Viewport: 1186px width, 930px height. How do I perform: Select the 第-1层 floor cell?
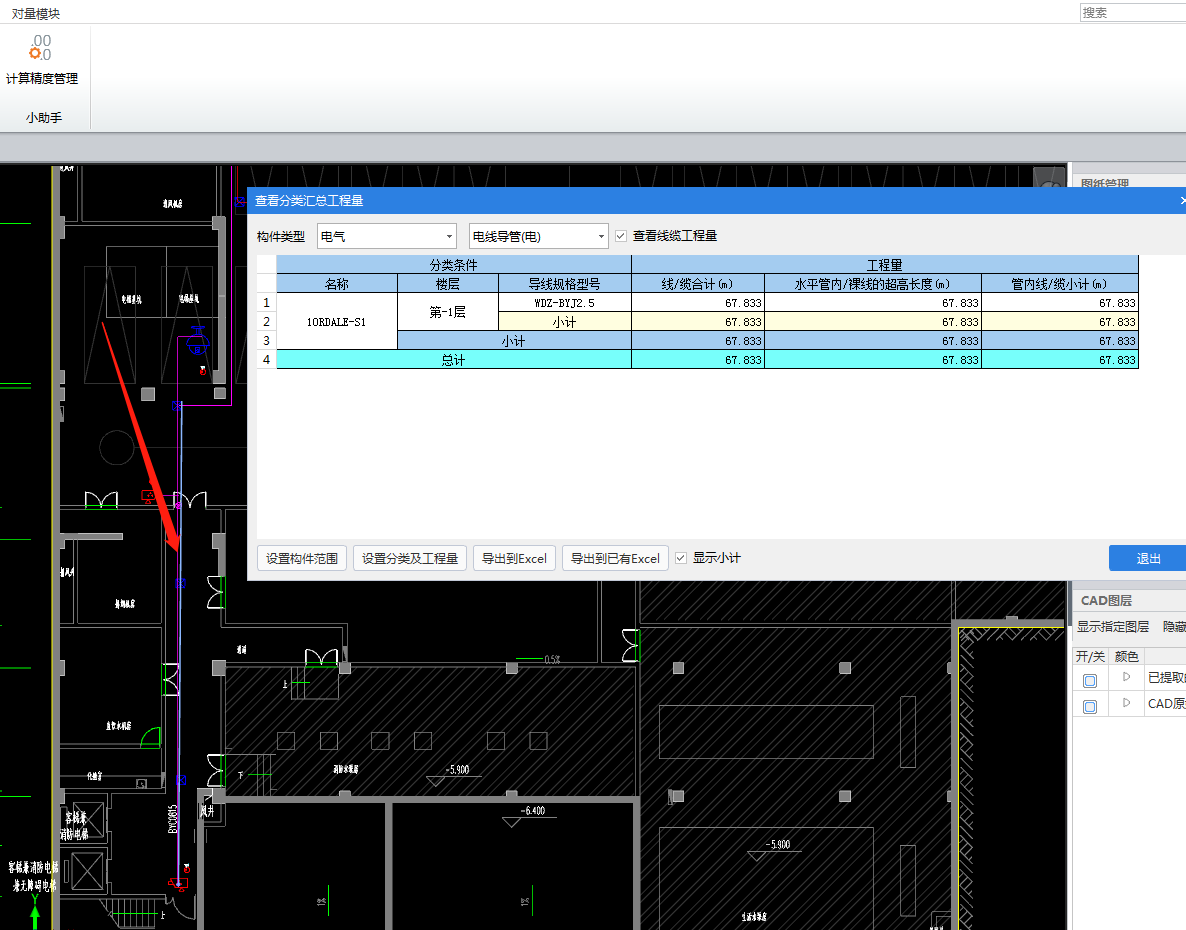click(448, 312)
